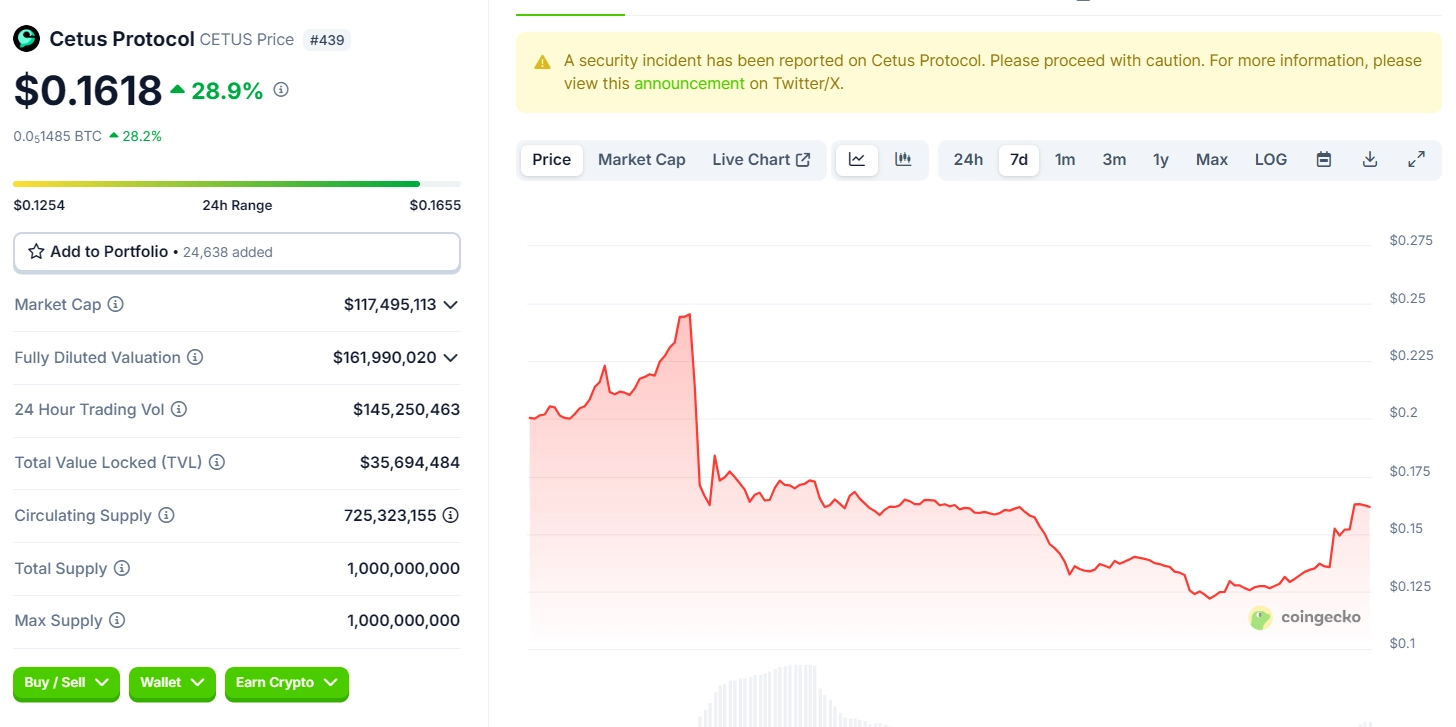Click the star icon in Add to Portfolio
This screenshot has width=1456, height=727.
tap(36, 252)
